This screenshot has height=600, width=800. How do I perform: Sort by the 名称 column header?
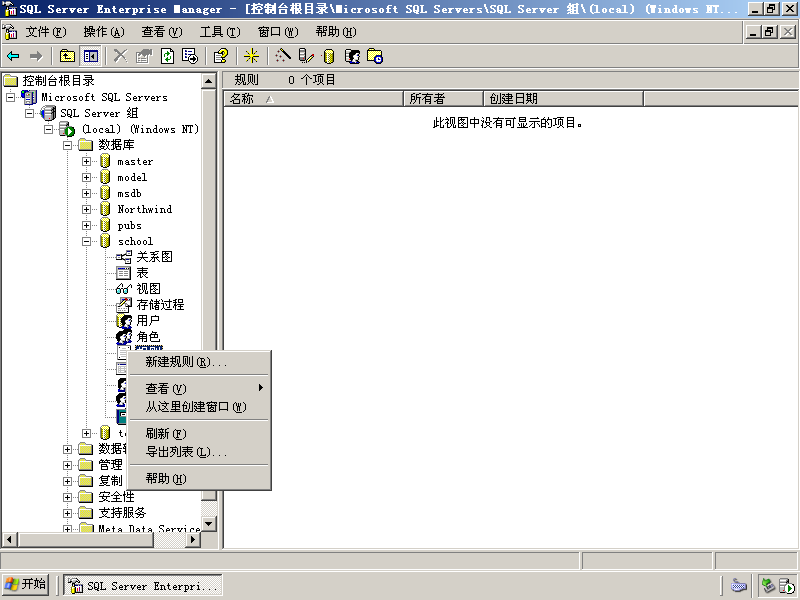(314, 99)
